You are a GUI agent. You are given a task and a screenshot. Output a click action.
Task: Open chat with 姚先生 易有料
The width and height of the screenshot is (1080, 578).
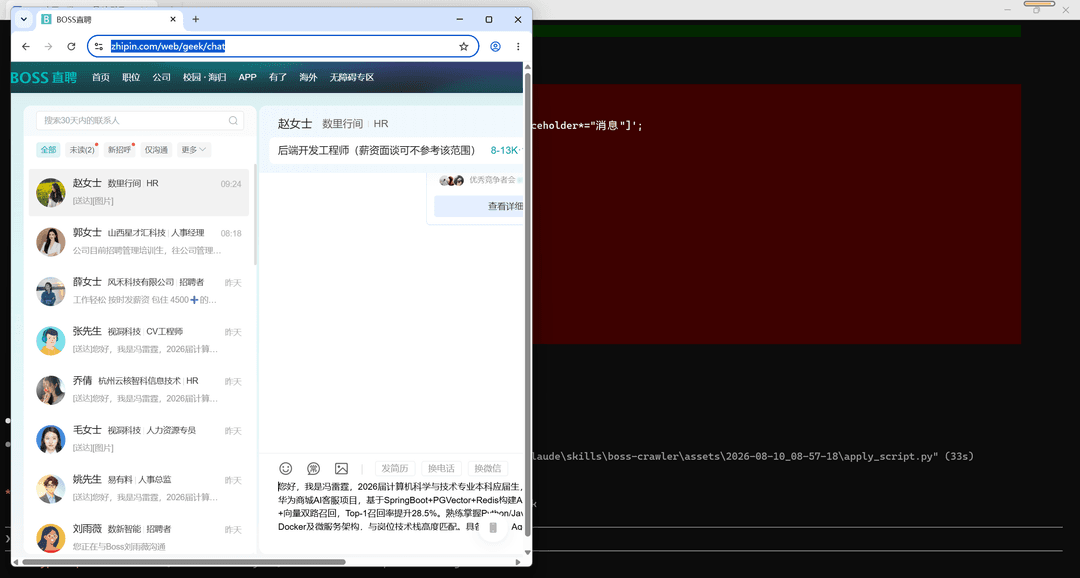pos(139,488)
